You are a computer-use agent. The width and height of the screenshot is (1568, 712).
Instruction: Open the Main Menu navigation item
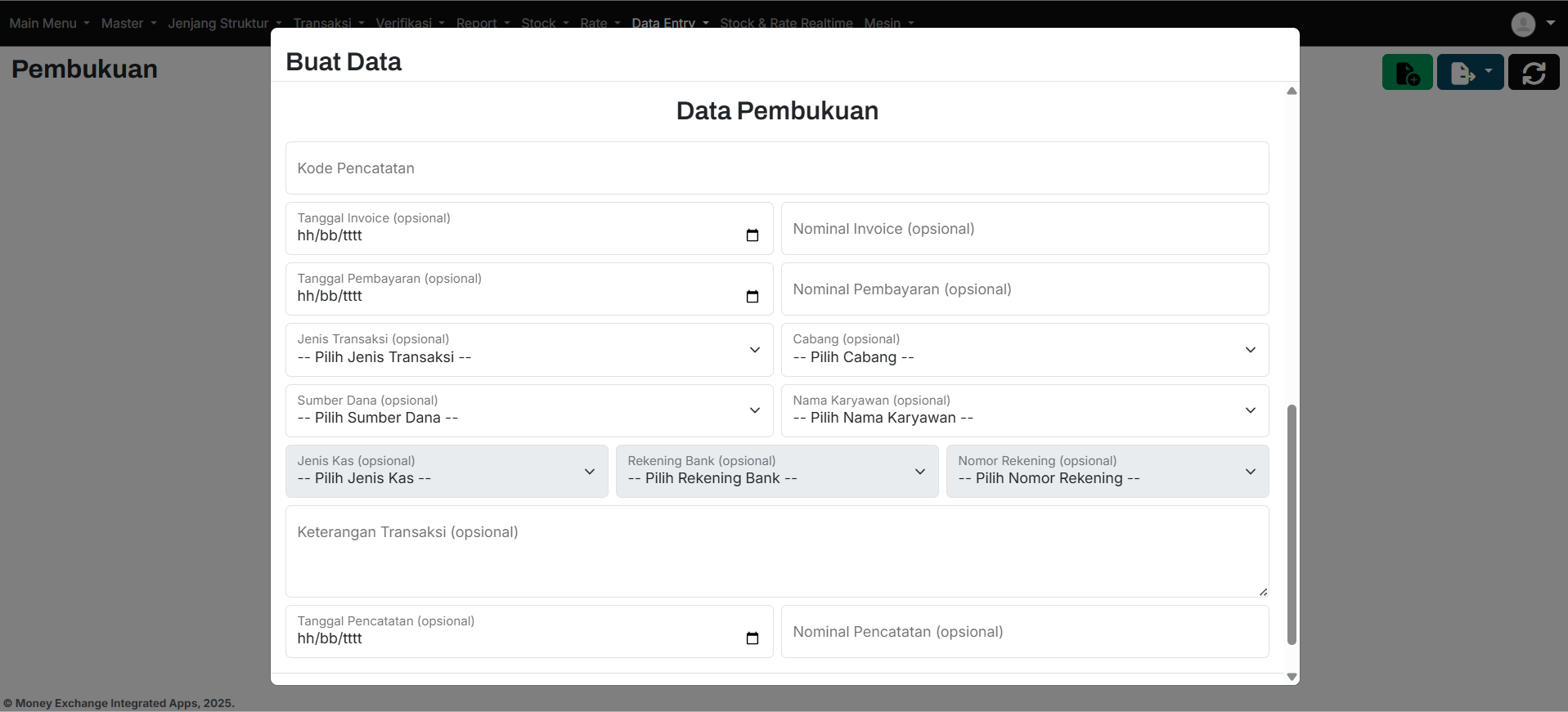pyautogui.click(x=48, y=24)
